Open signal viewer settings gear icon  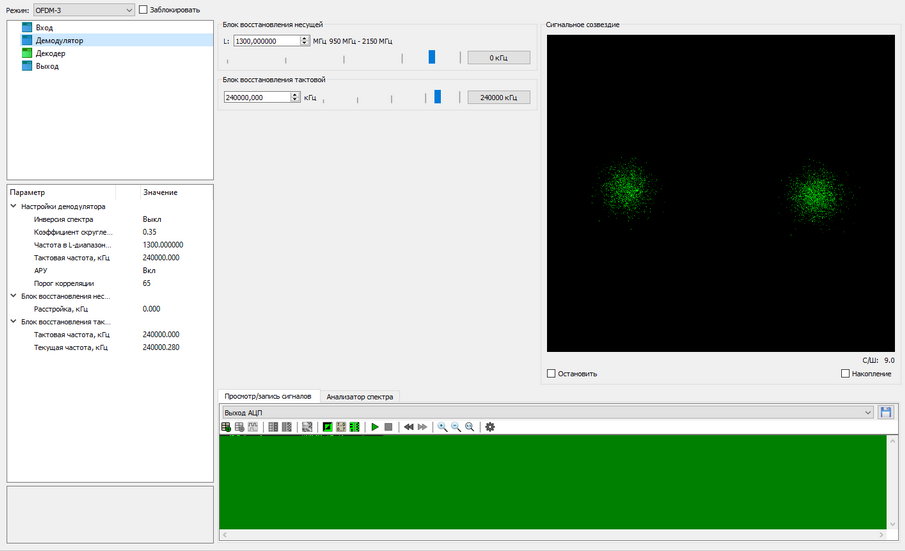tap(490, 427)
